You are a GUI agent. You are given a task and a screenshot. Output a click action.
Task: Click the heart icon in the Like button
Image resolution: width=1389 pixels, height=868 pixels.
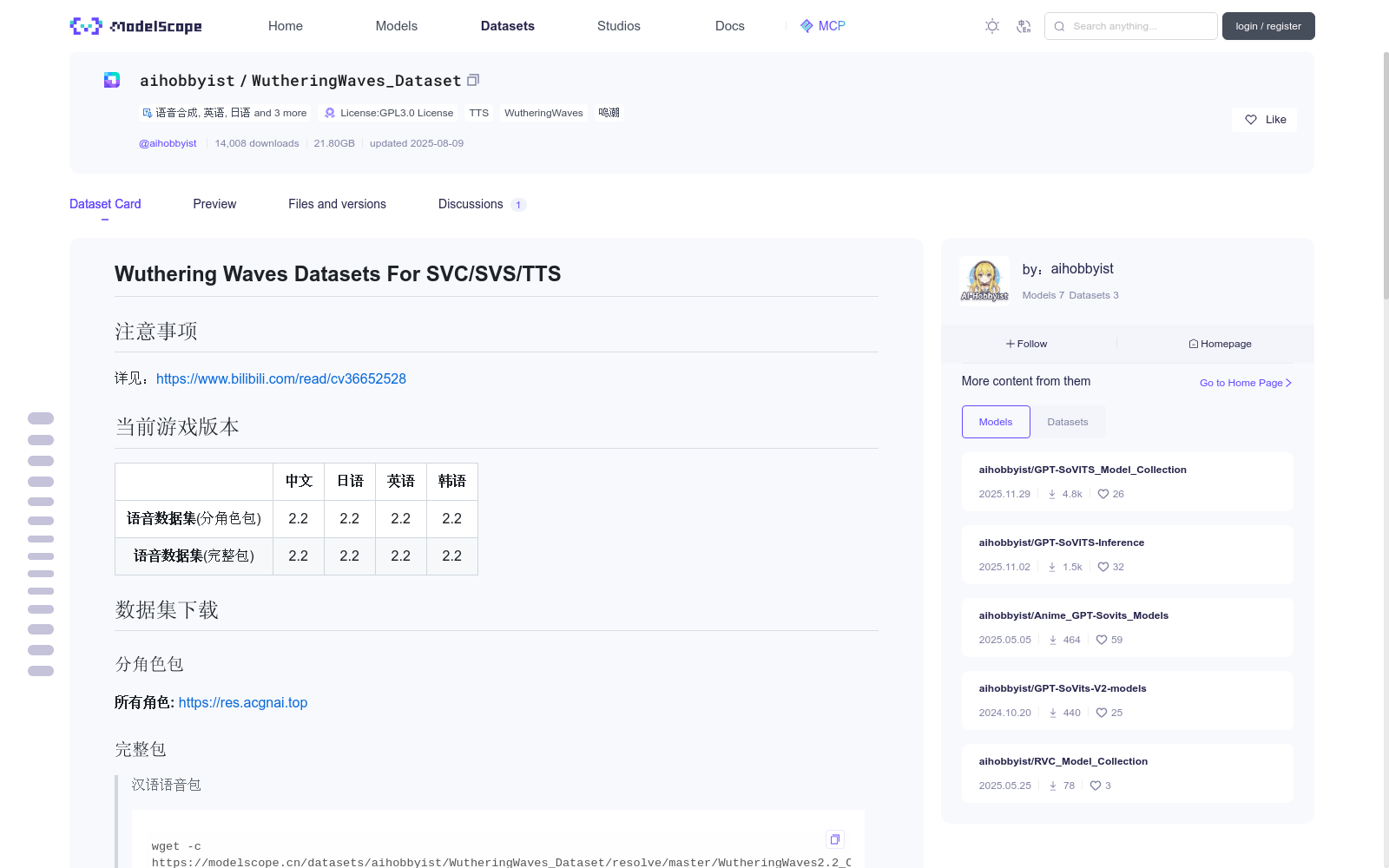coord(1251,120)
